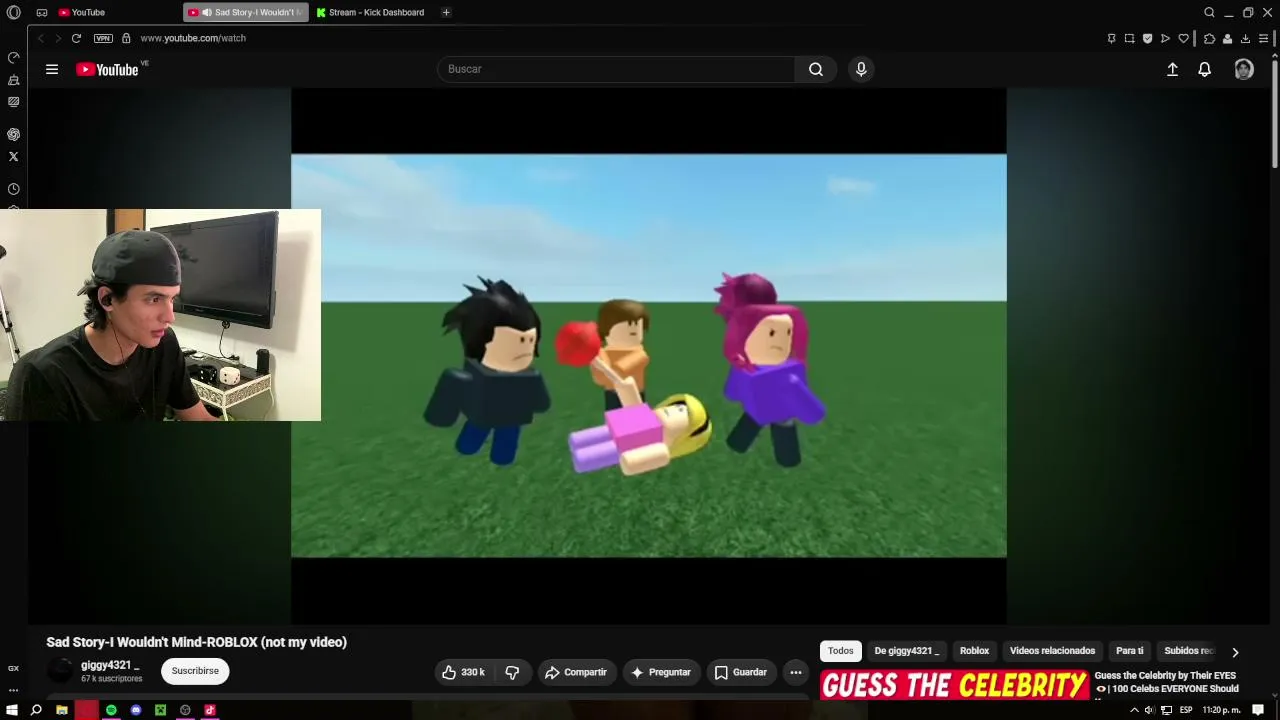Screen dimensions: 1280x720
Task: Open X (Twitter) in sidebar
Action: coord(13,156)
